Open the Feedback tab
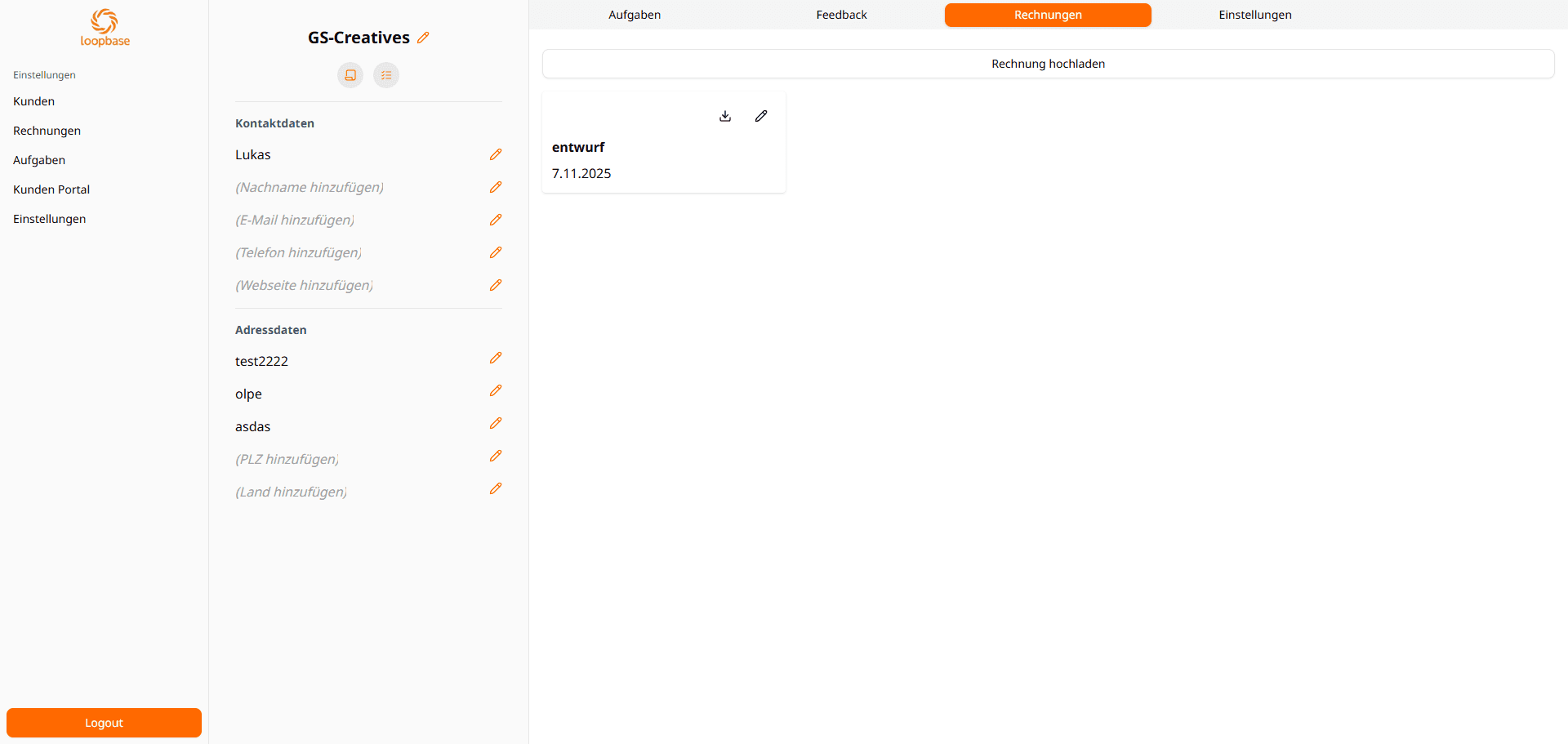Image resolution: width=1568 pixels, height=744 pixels. tap(841, 15)
